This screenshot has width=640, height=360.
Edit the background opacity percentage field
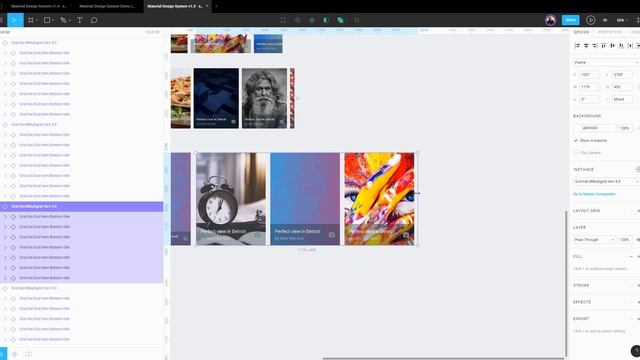click(625, 128)
